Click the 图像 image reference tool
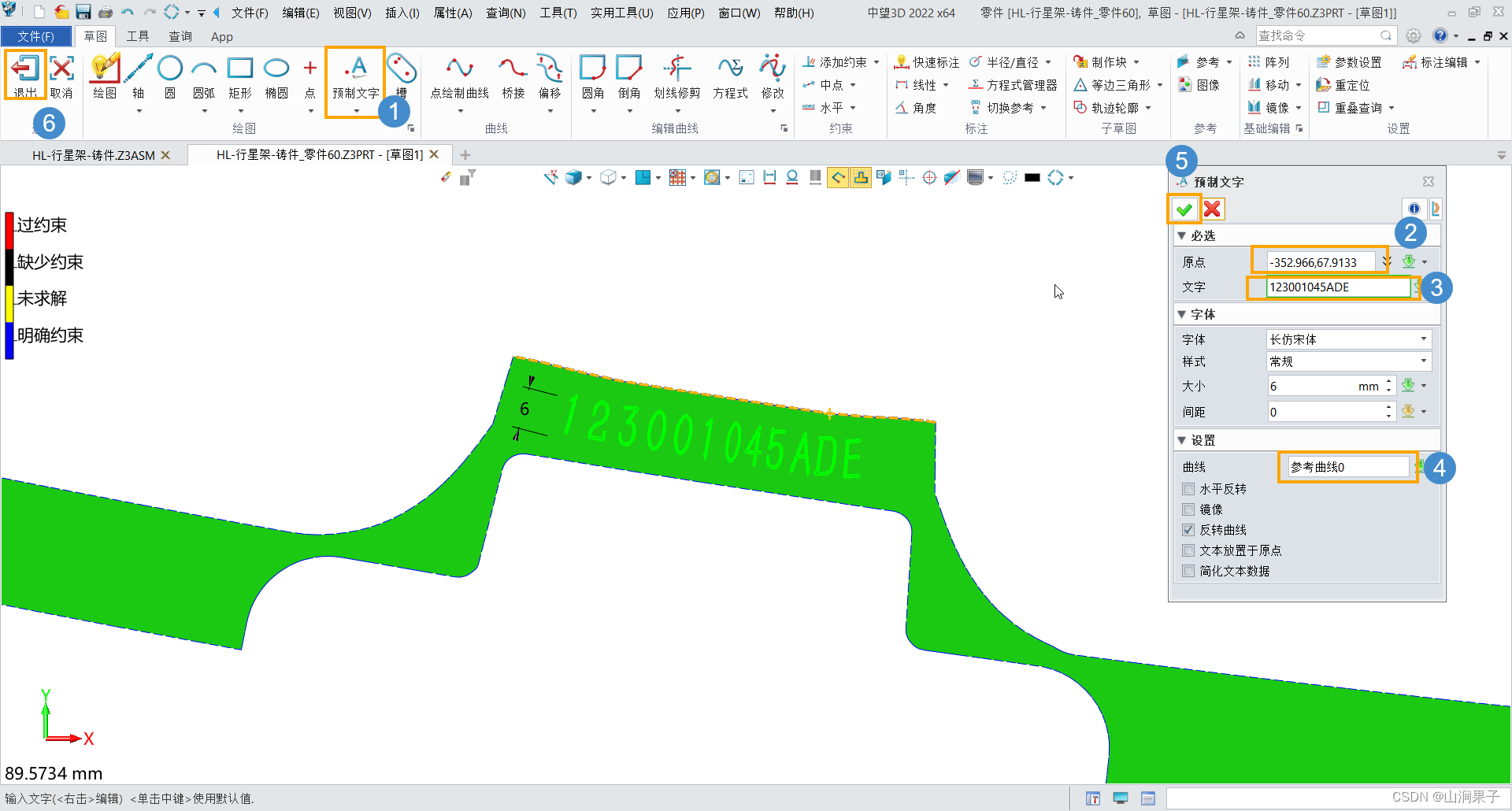1512x811 pixels. (1199, 85)
